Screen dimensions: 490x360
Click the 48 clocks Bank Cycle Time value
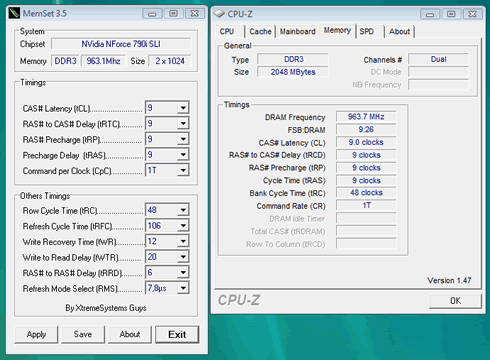[366, 193]
